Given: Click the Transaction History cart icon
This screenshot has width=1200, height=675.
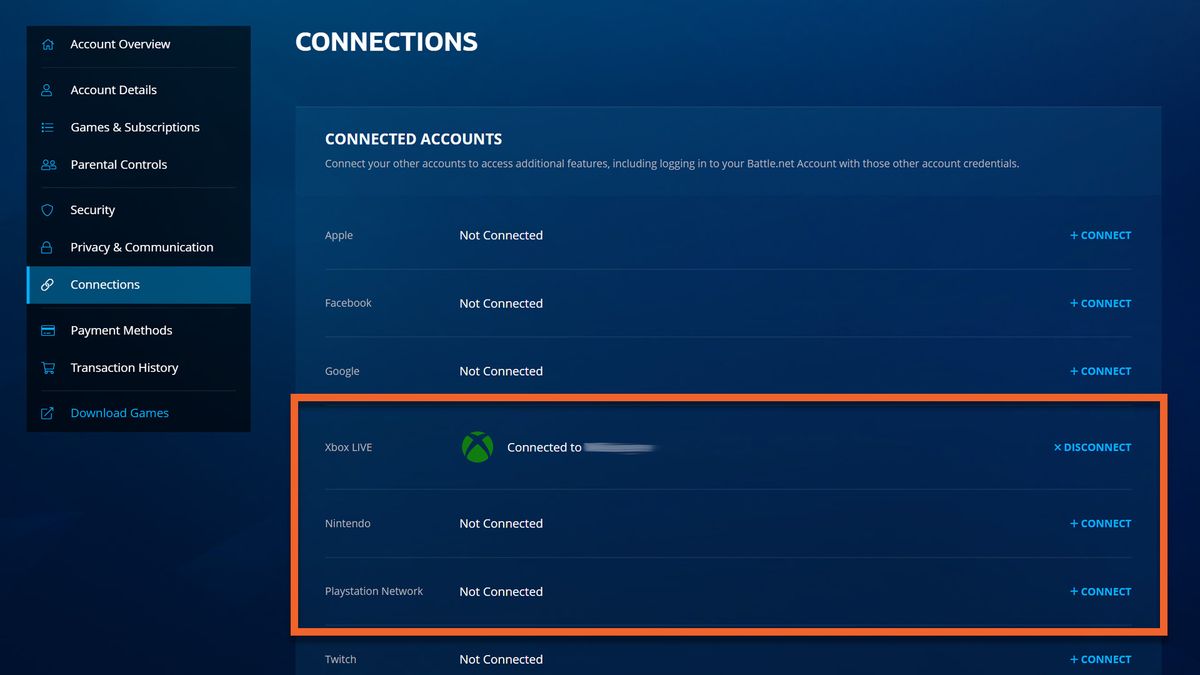Looking at the screenshot, I should [47, 367].
